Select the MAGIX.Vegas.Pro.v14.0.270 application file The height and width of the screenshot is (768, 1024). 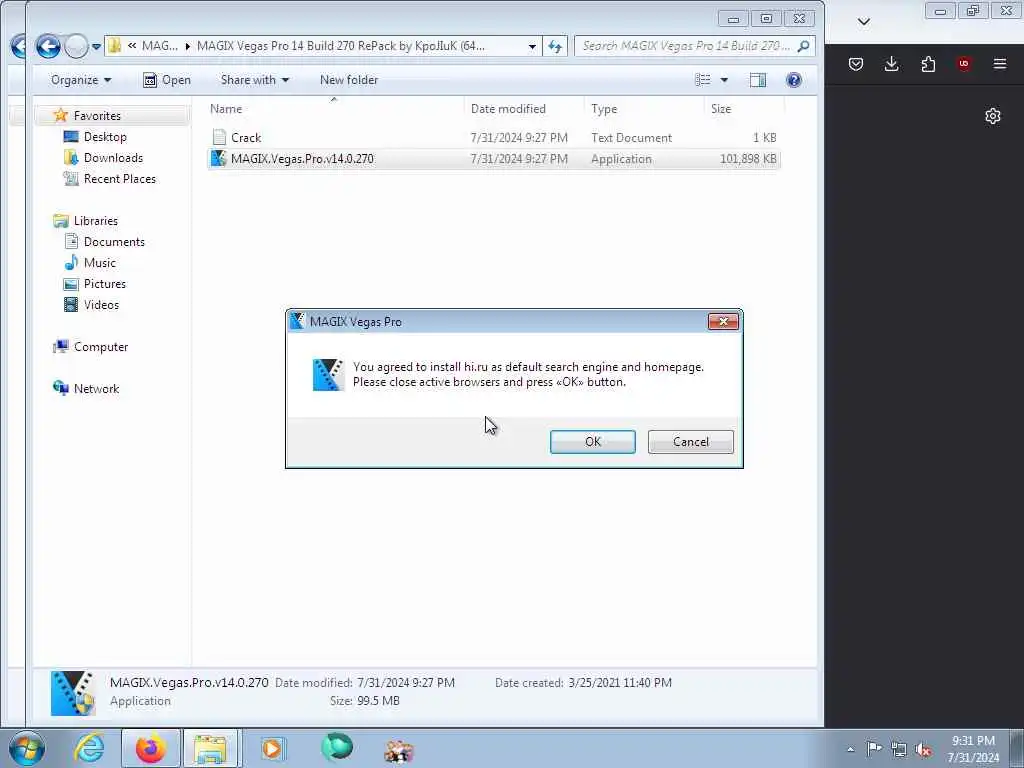tap(493, 159)
